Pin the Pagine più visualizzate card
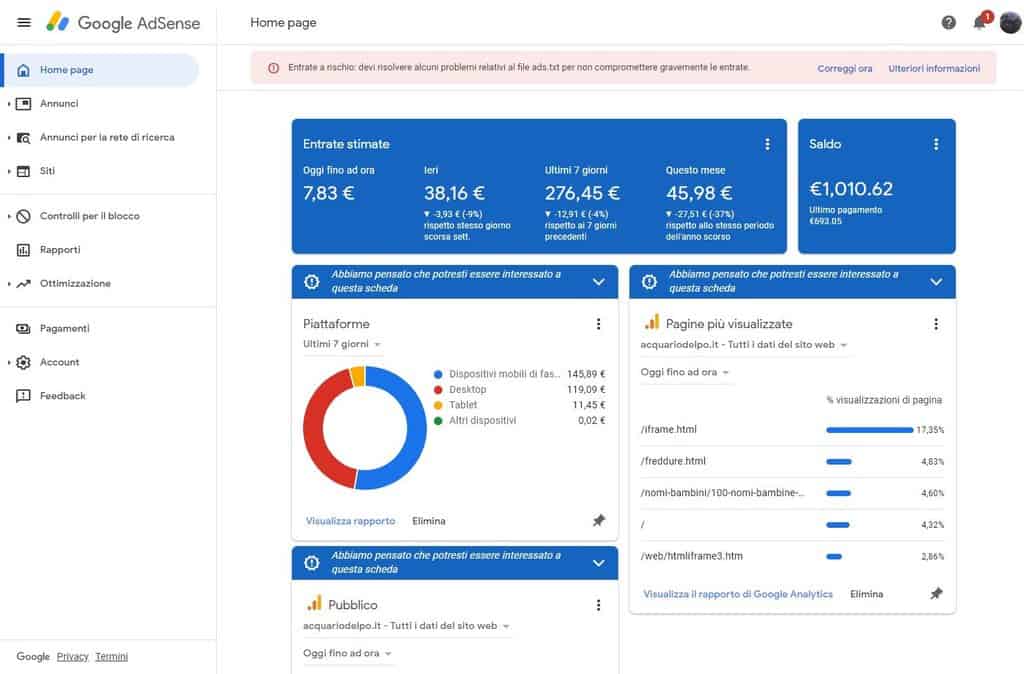The height and width of the screenshot is (674, 1024). (936, 594)
